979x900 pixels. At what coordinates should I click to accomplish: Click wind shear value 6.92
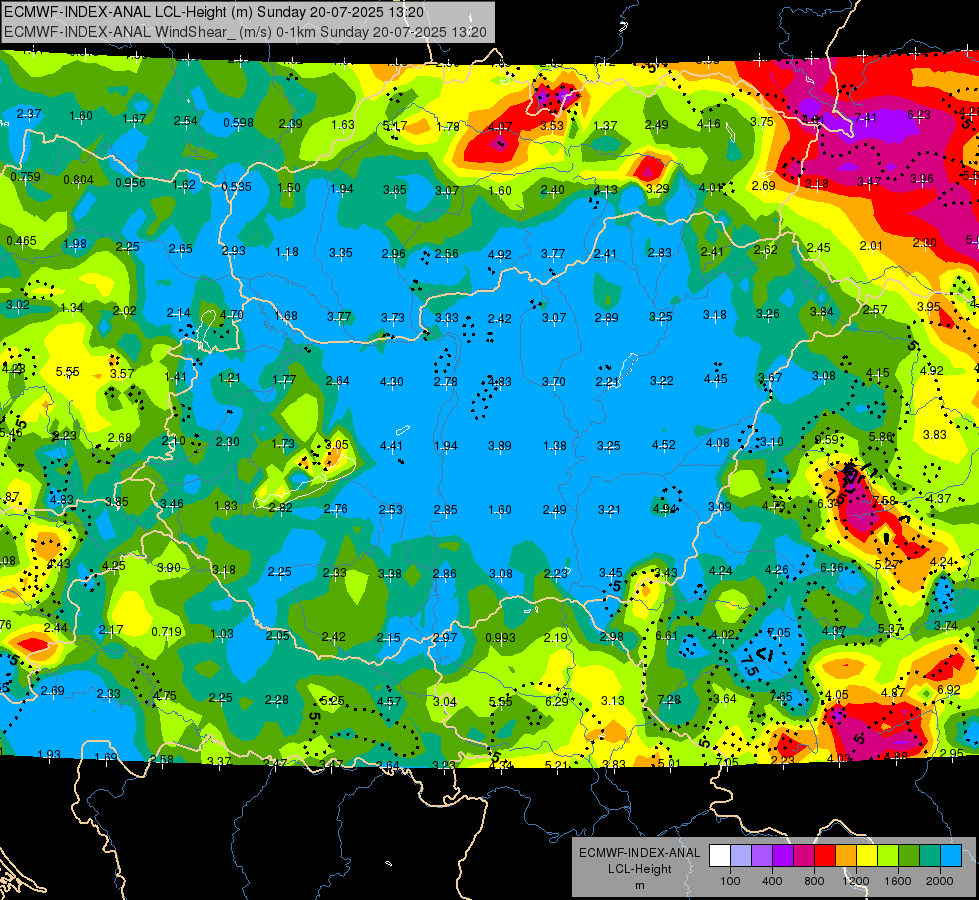click(949, 690)
